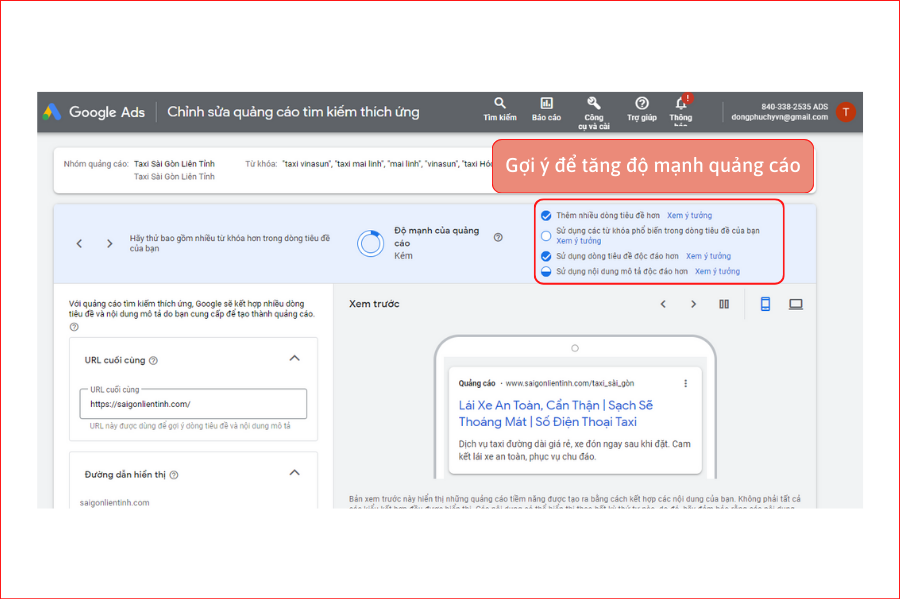Toggle Sử dụng dòng tiêu đề độc đáo hơn check

coord(546,256)
